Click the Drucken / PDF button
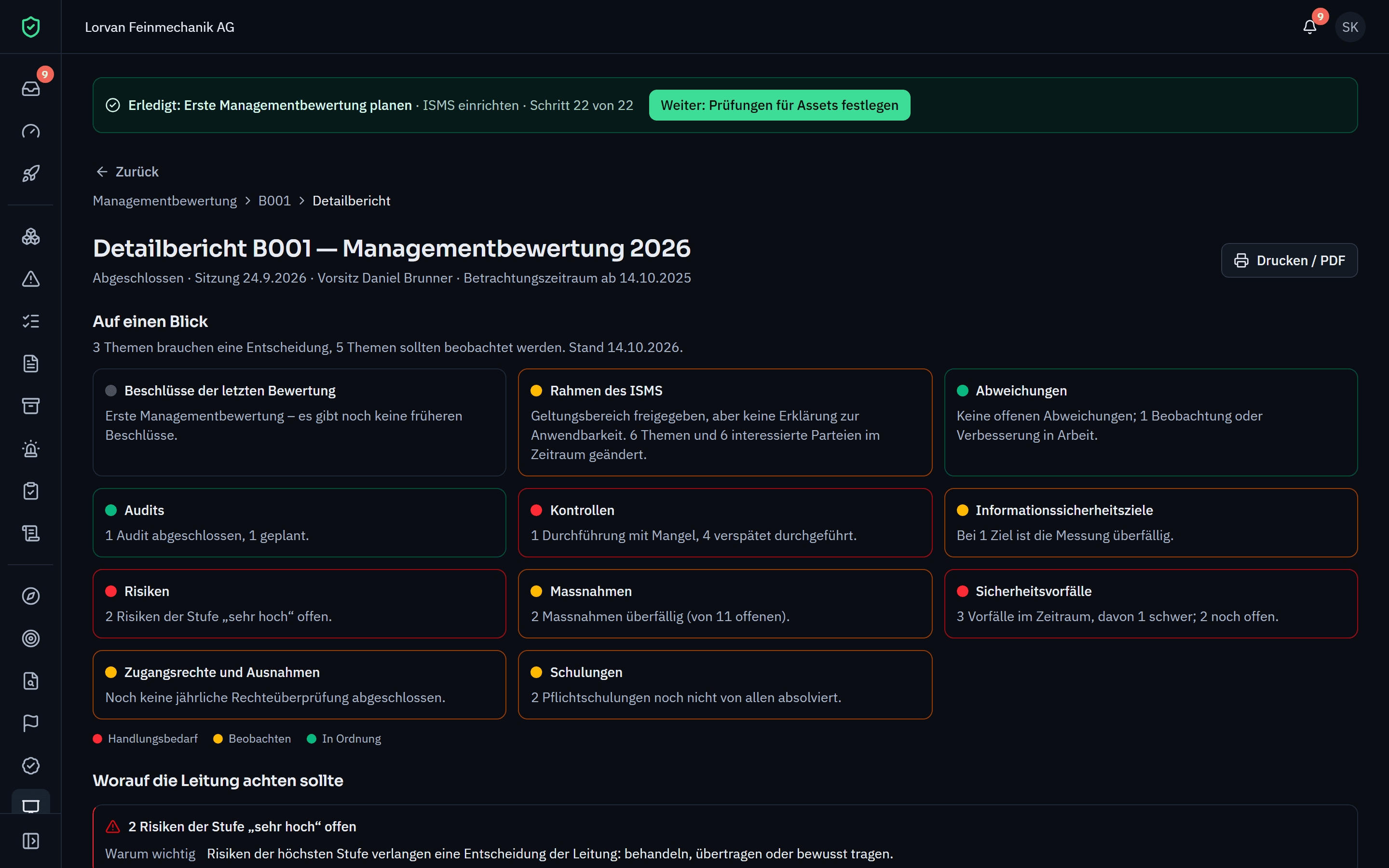Image resolution: width=1389 pixels, height=868 pixels. pyautogui.click(x=1289, y=260)
